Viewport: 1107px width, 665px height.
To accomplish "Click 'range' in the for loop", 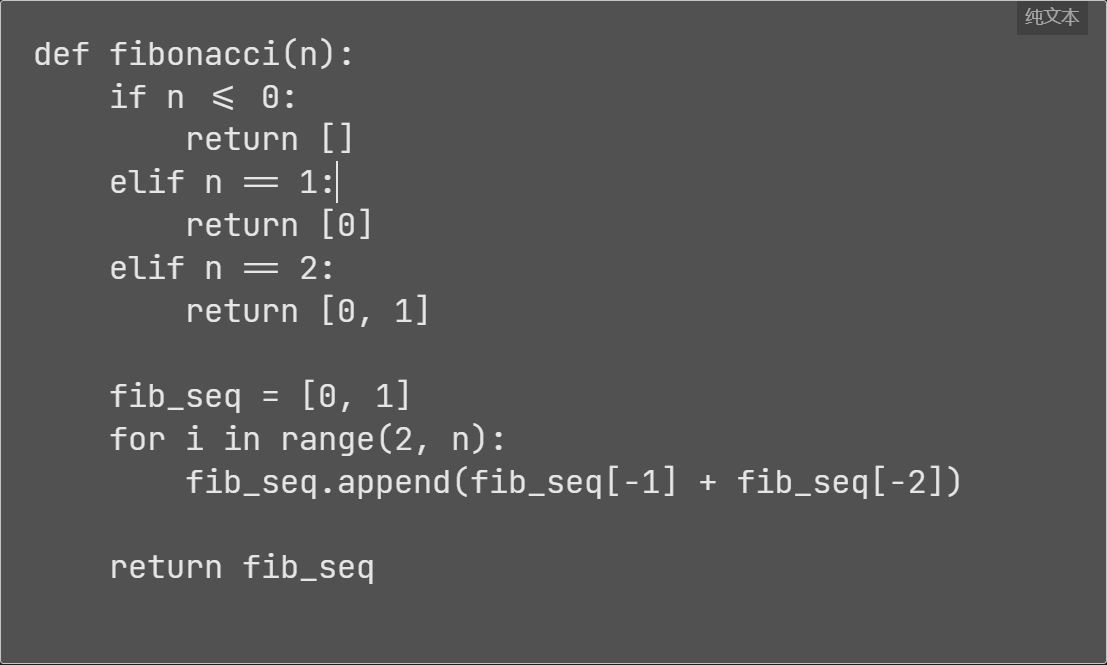I will pyautogui.click(x=328, y=440).
